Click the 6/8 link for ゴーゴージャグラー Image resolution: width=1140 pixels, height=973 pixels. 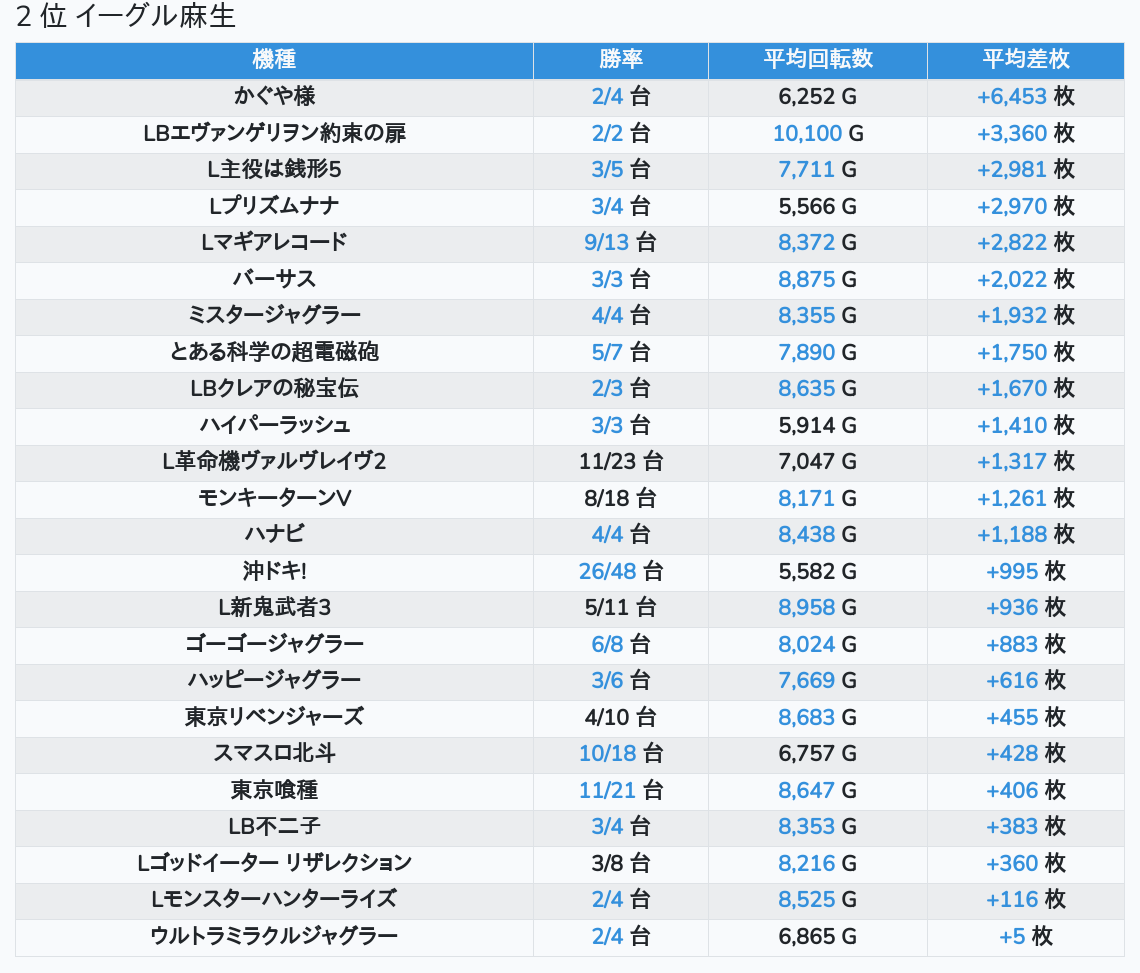(607, 644)
